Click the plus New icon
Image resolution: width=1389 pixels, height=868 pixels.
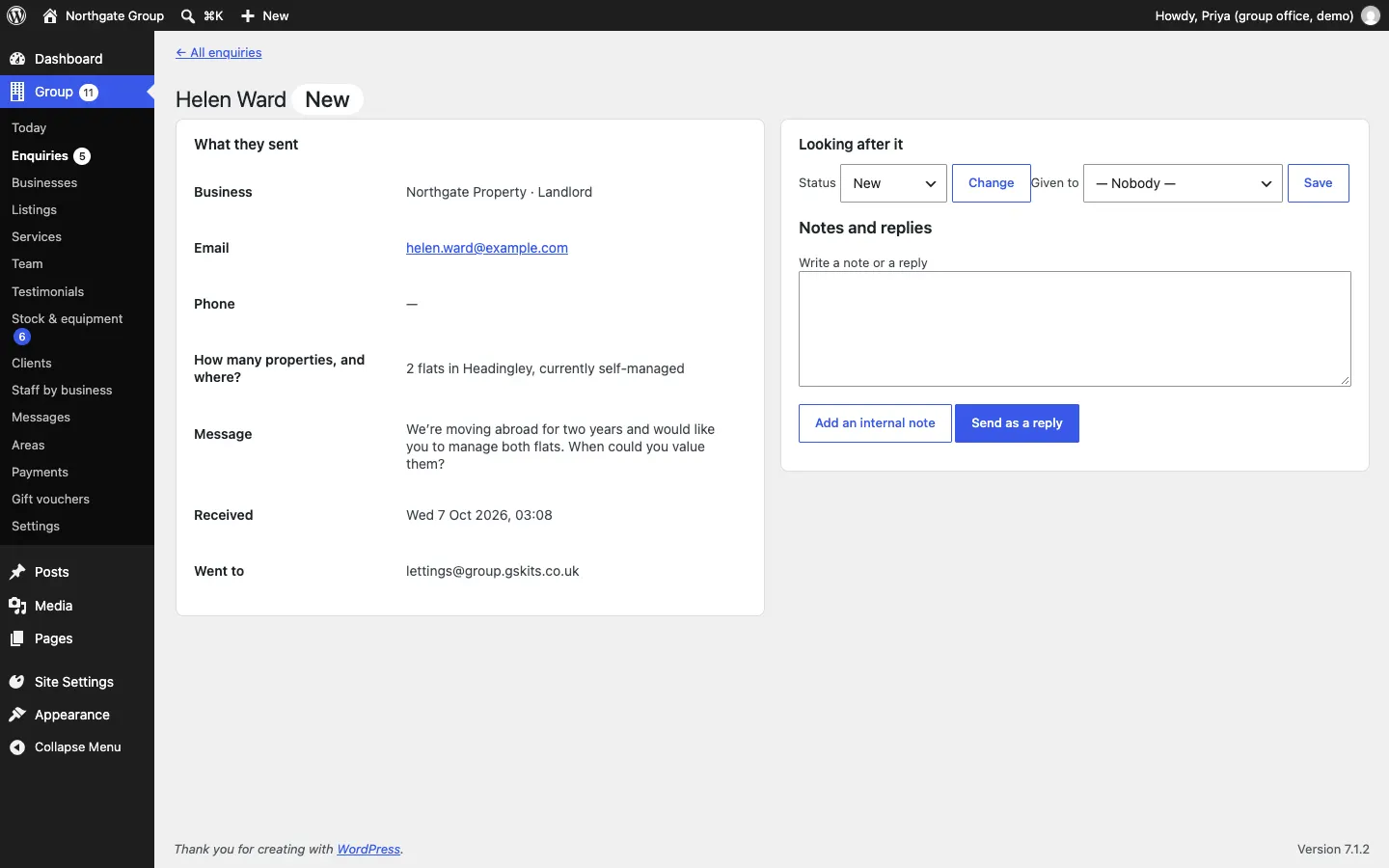click(x=248, y=15)
